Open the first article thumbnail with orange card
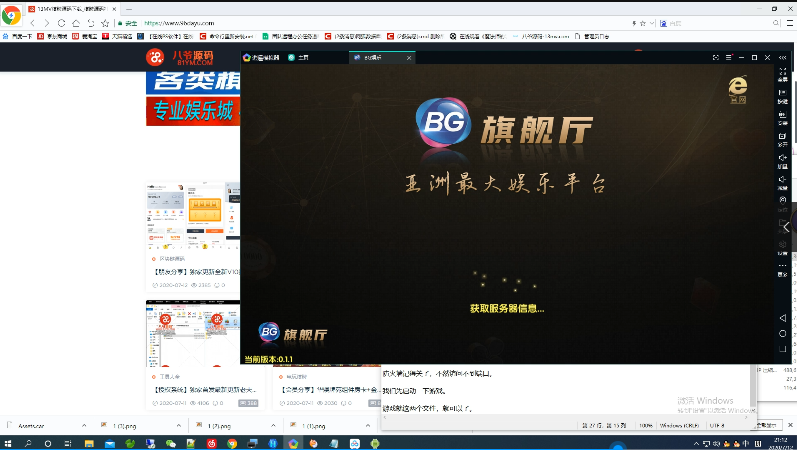Image resolution: width=797 pixels, height=450 pixels. [193, 216]
